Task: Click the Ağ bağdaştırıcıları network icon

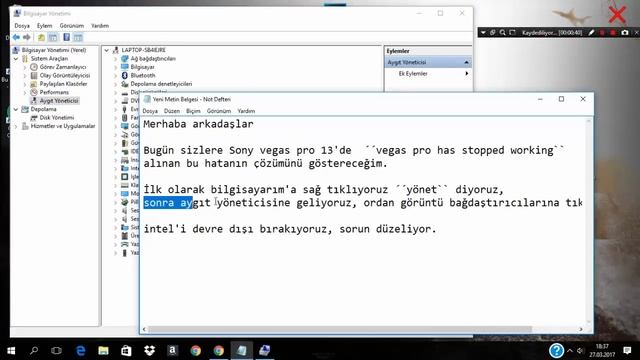Action: pyautogui.click(x=124, y=59)
